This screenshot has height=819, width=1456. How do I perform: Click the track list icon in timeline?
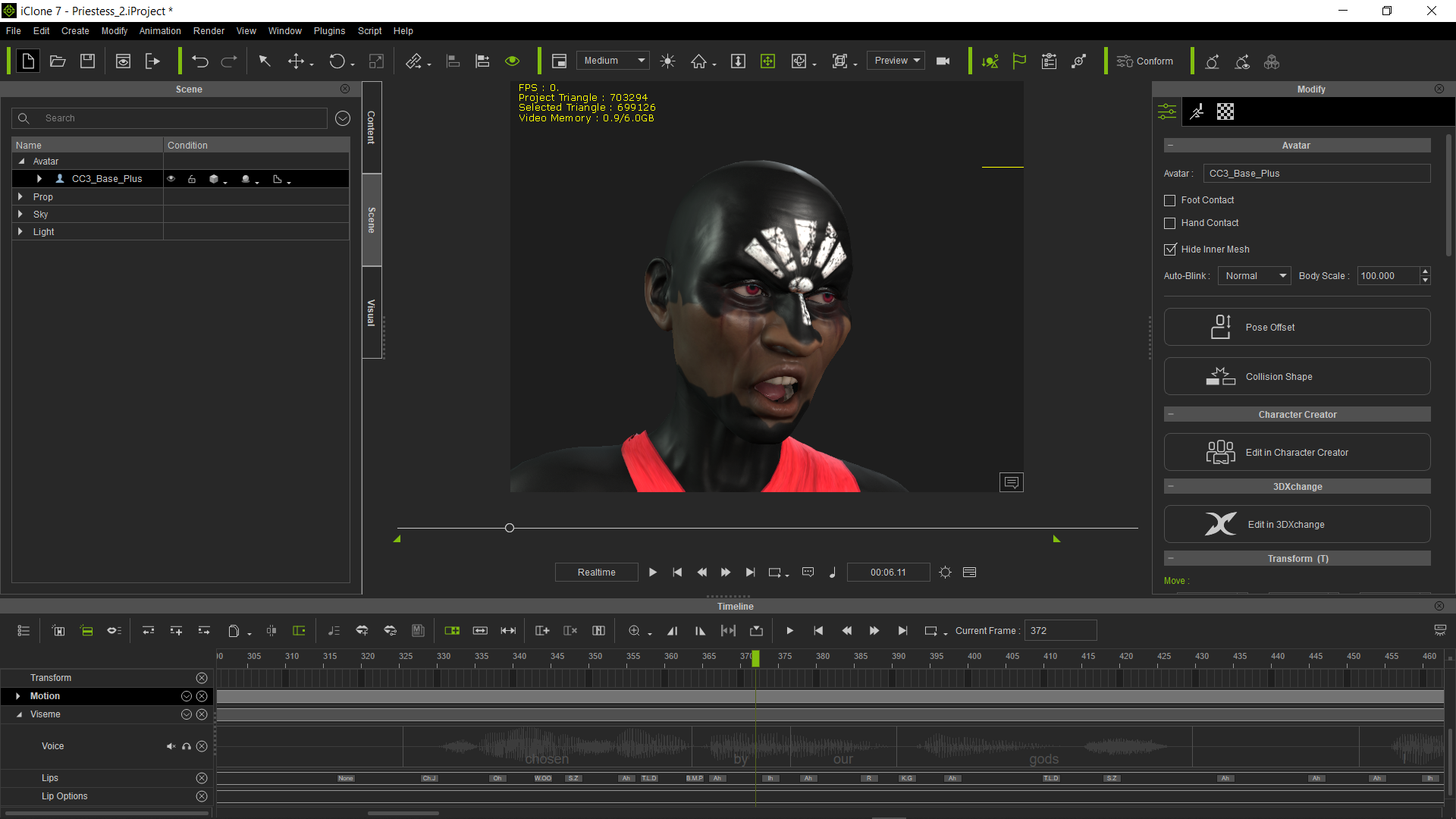24,631
